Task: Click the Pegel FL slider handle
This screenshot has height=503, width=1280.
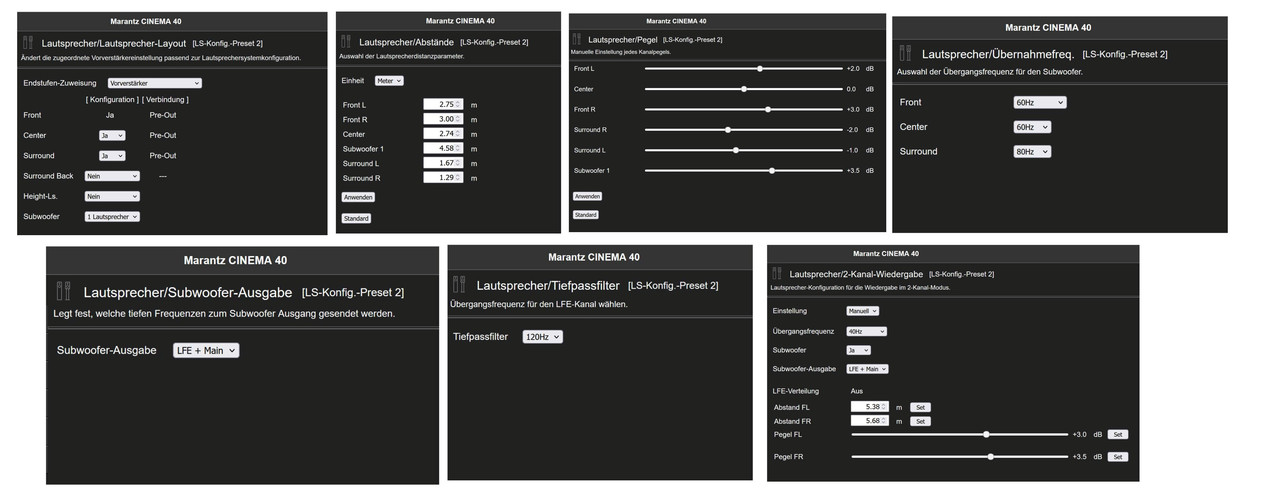Action: pyautogui.click(x=987, y=434)
